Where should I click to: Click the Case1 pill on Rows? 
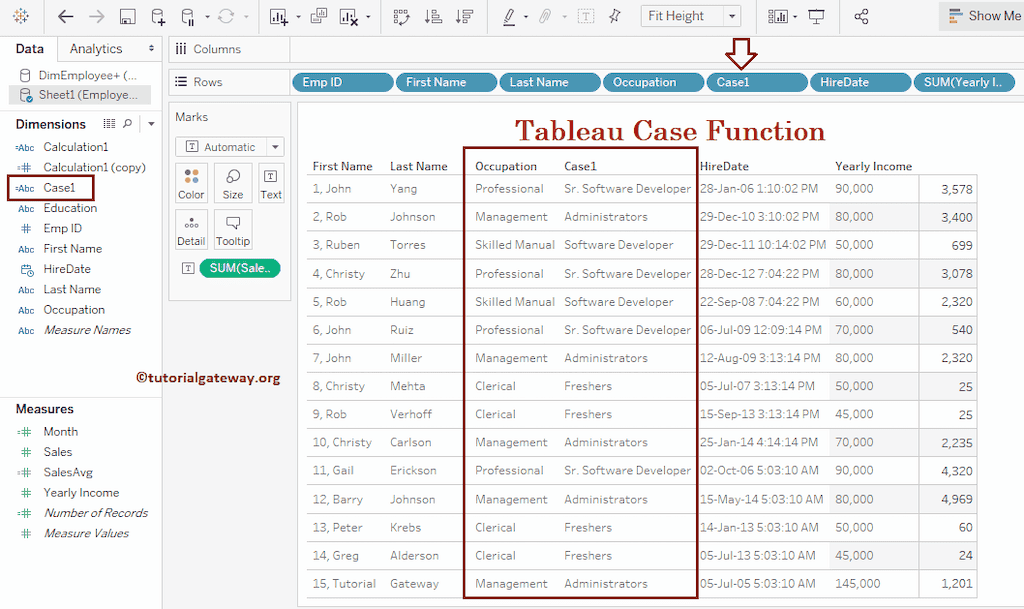[x=757, y=82]
